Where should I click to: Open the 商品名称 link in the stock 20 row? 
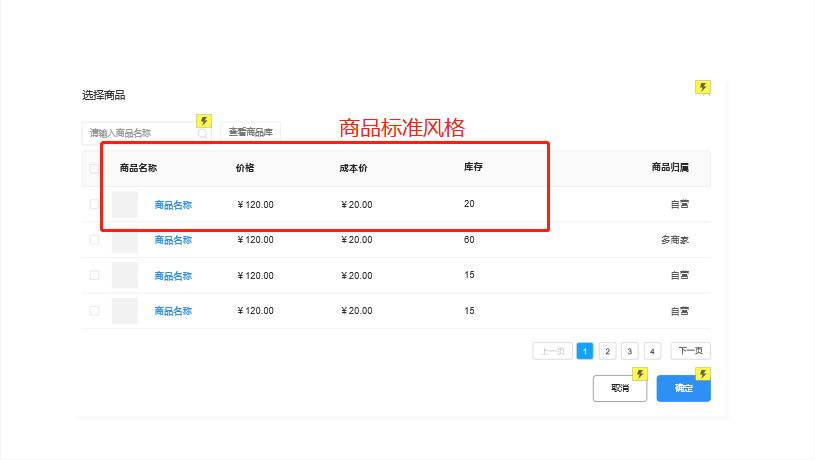(x=173, y=205)
